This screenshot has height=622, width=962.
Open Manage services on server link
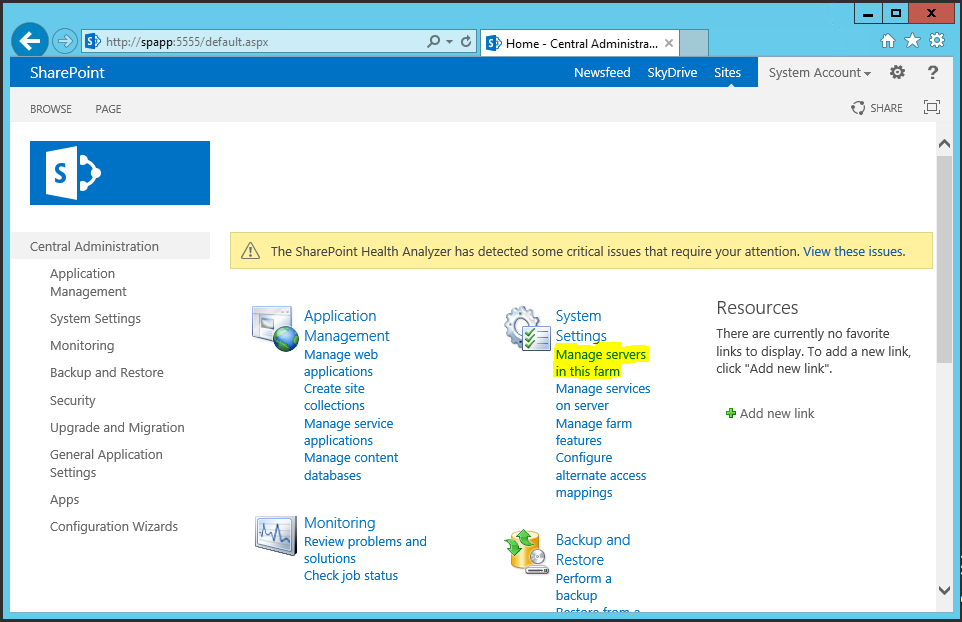602,397
